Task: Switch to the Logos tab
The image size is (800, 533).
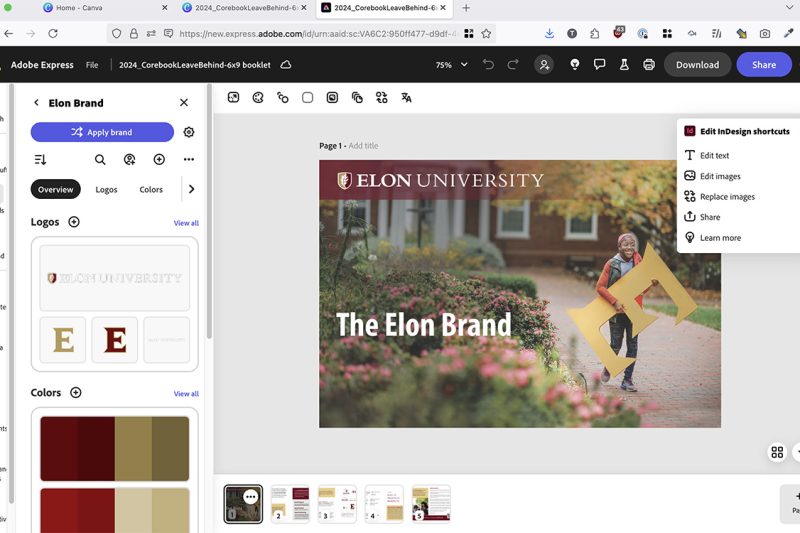Action: (106, 189)
